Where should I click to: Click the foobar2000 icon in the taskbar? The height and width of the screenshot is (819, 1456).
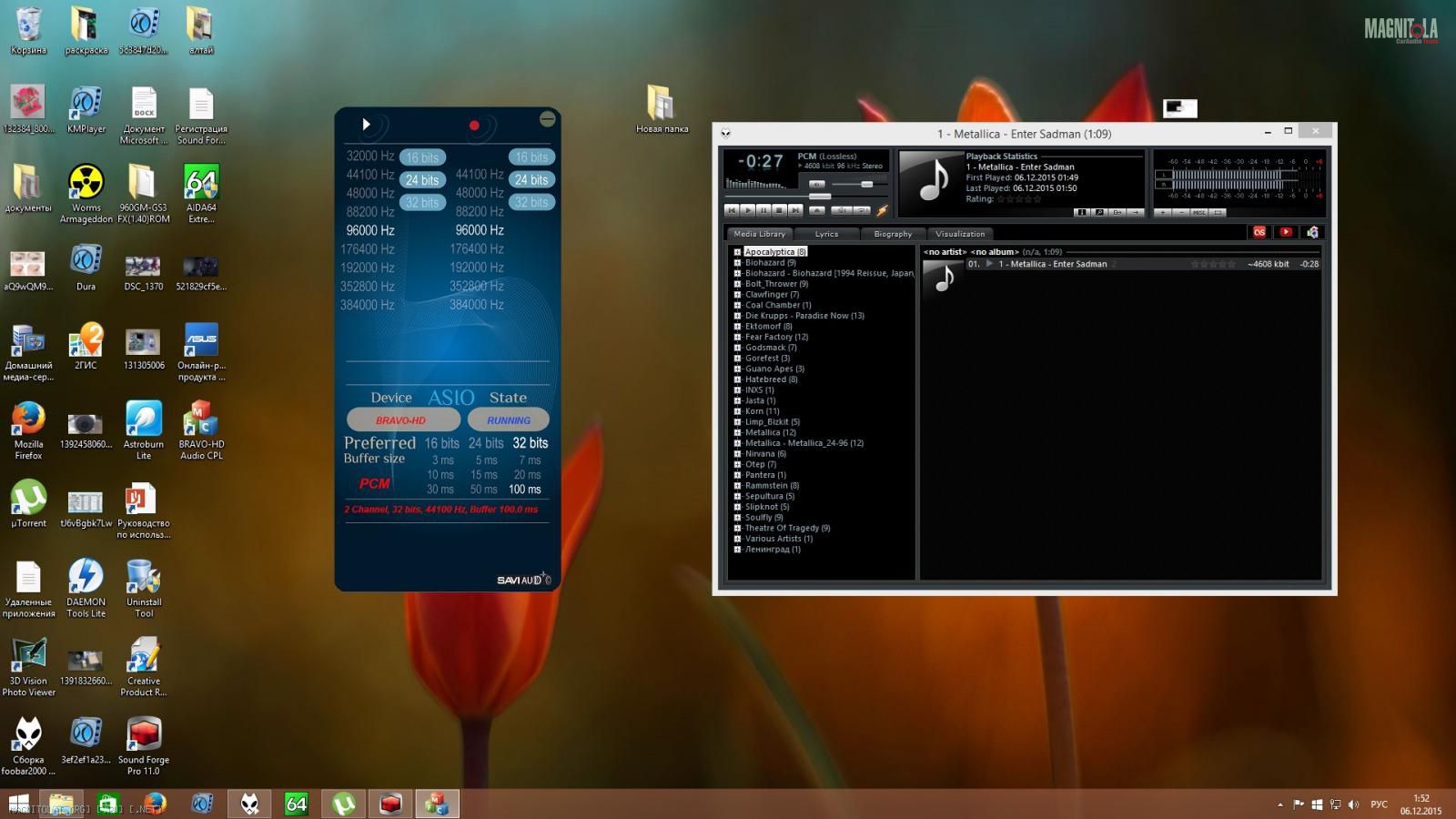(249, 804)
